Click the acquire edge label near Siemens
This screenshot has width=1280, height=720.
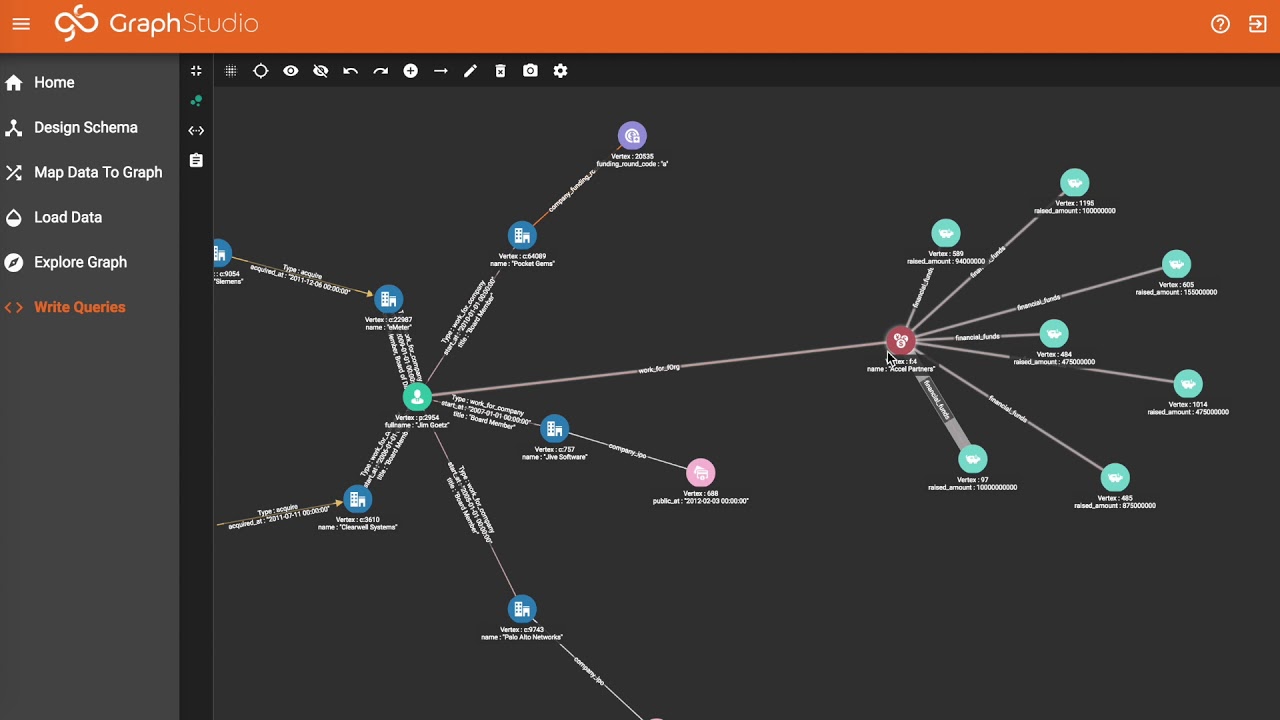[x=300, y=278]
